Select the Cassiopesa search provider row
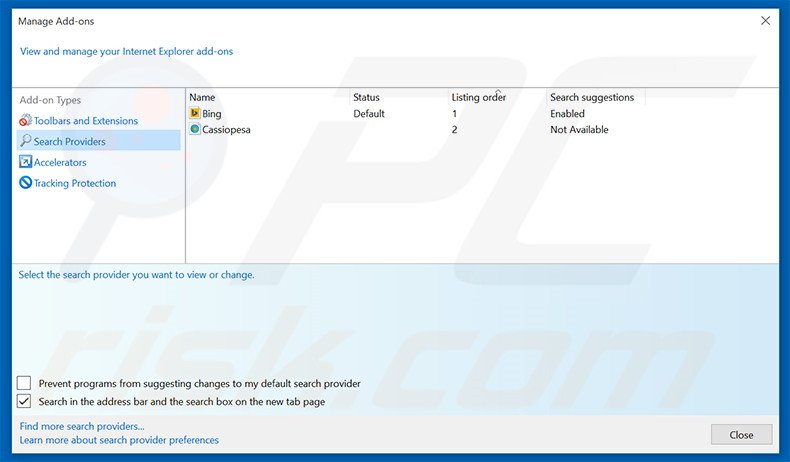Screen dimensions: 790x462 (416, 129)
